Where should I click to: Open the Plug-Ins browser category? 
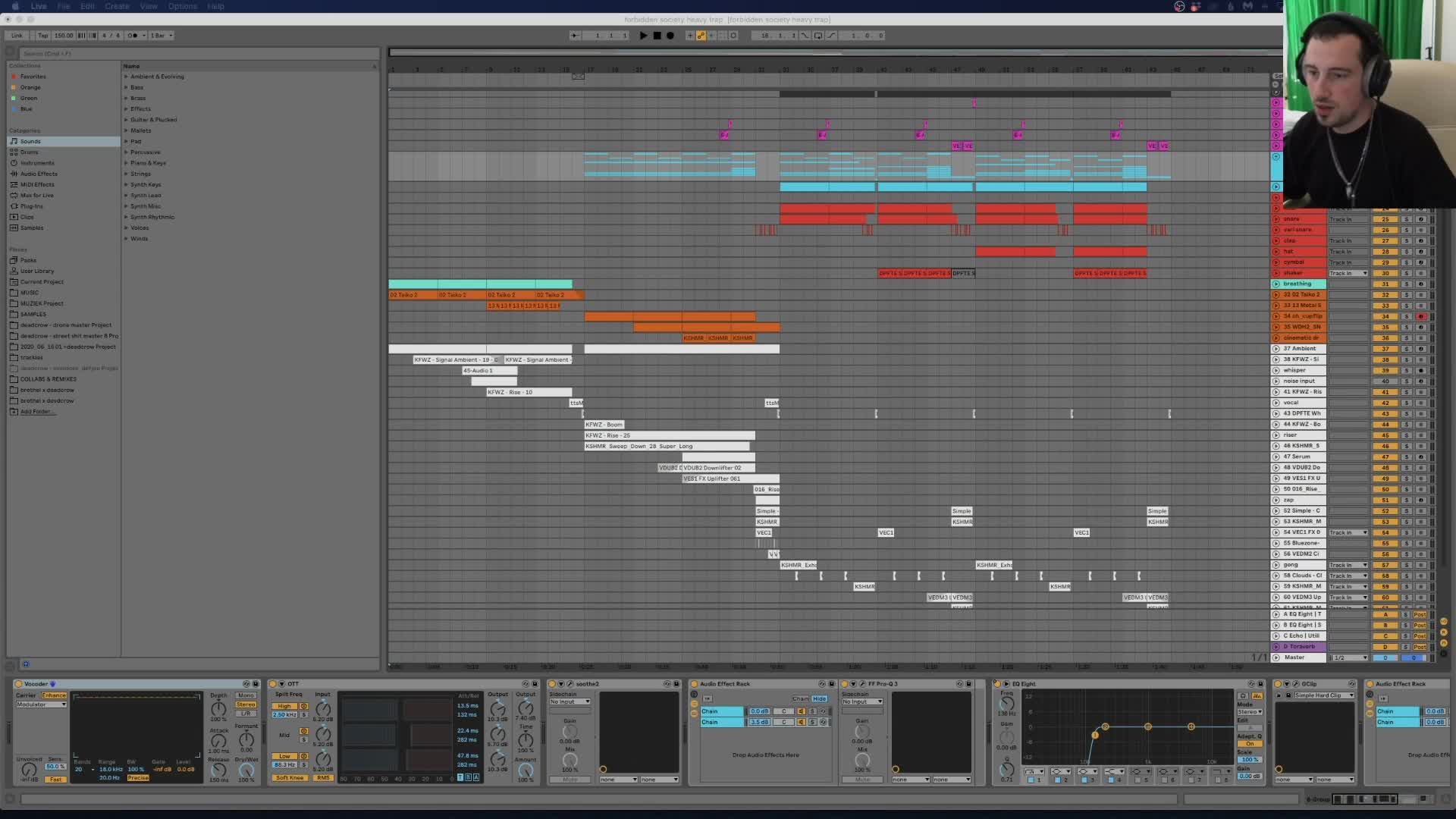(31, 206)
